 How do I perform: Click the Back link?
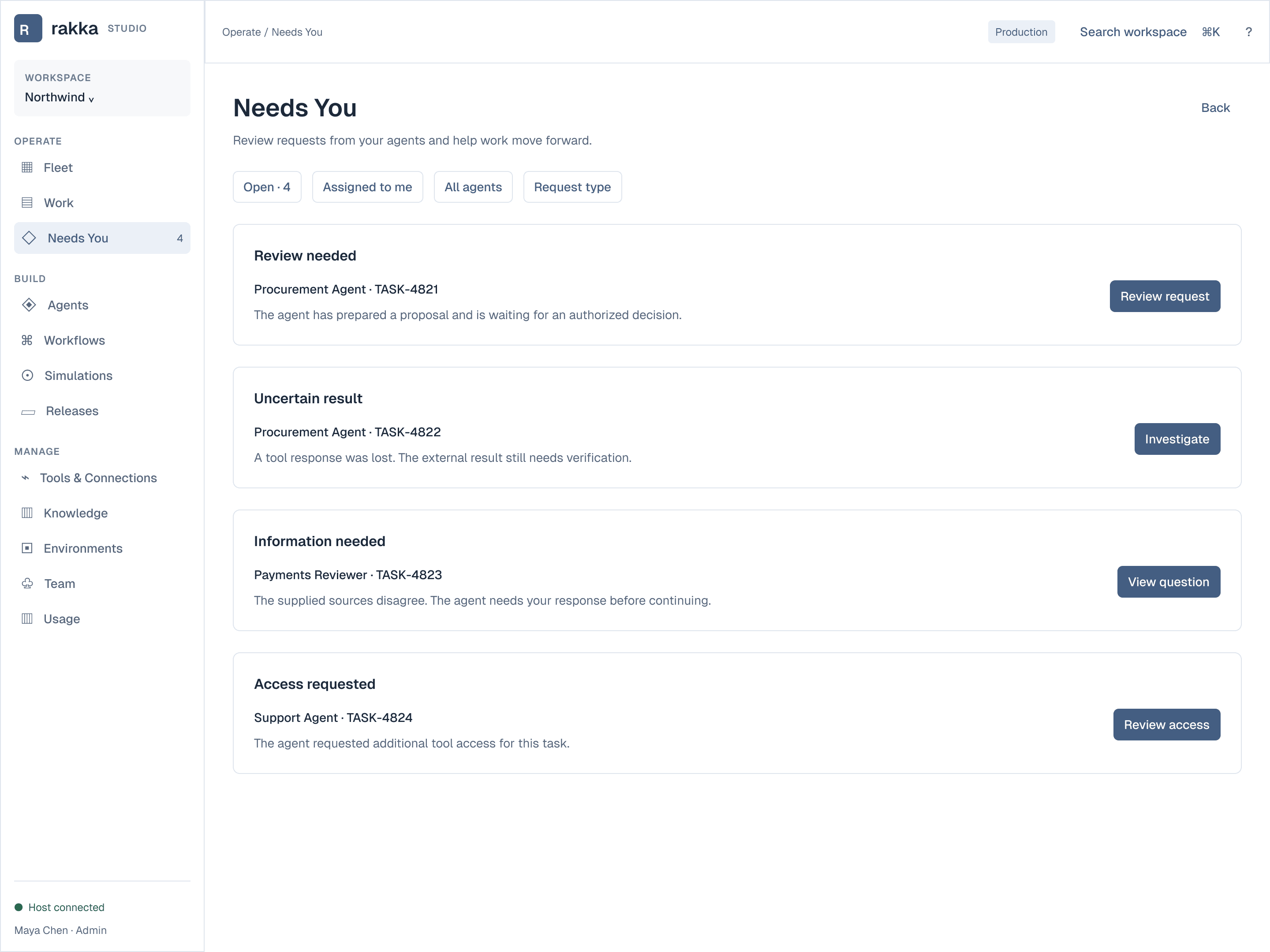(x=1215, y=108)
